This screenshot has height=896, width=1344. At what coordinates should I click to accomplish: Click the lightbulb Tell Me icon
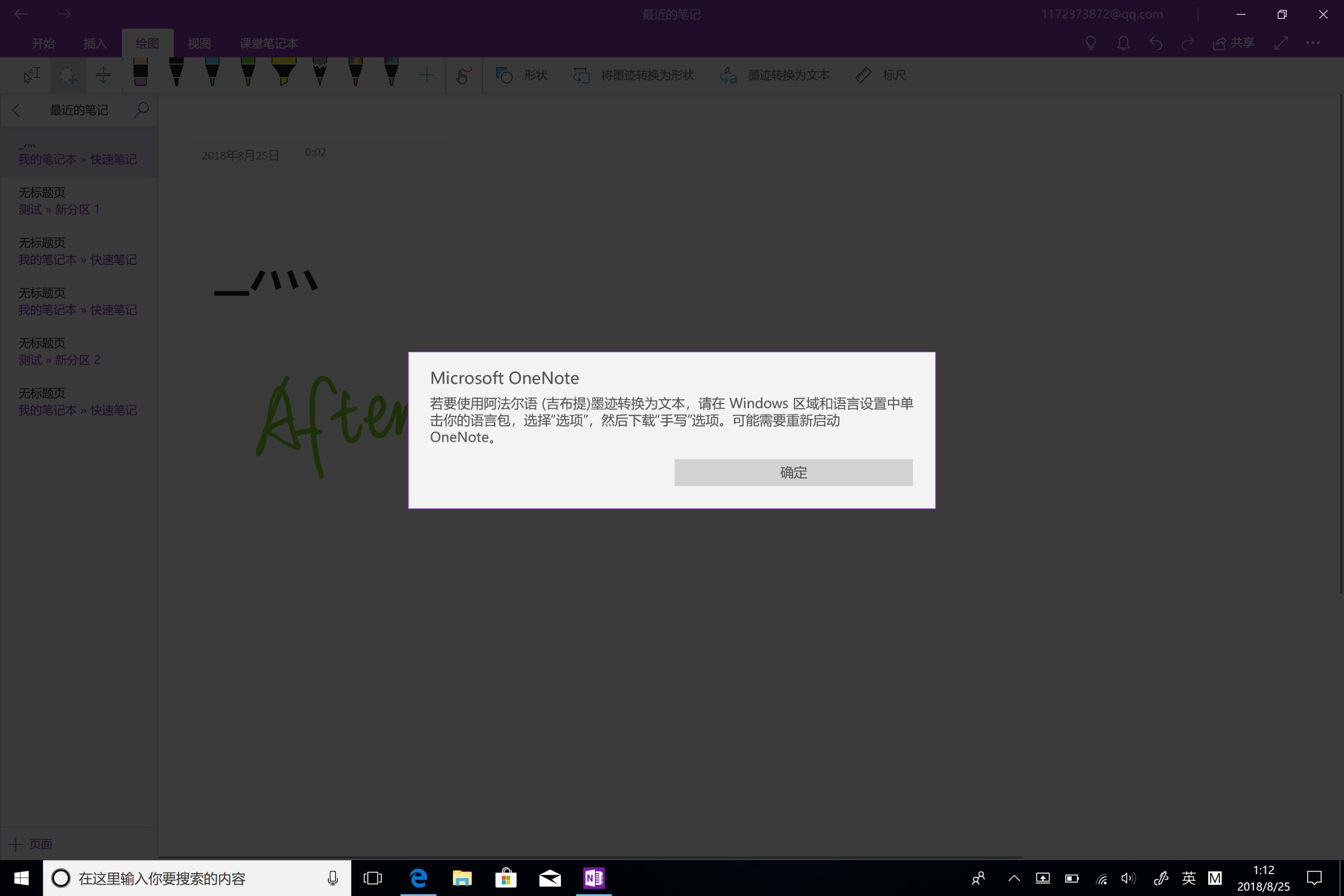(1091, 43)
